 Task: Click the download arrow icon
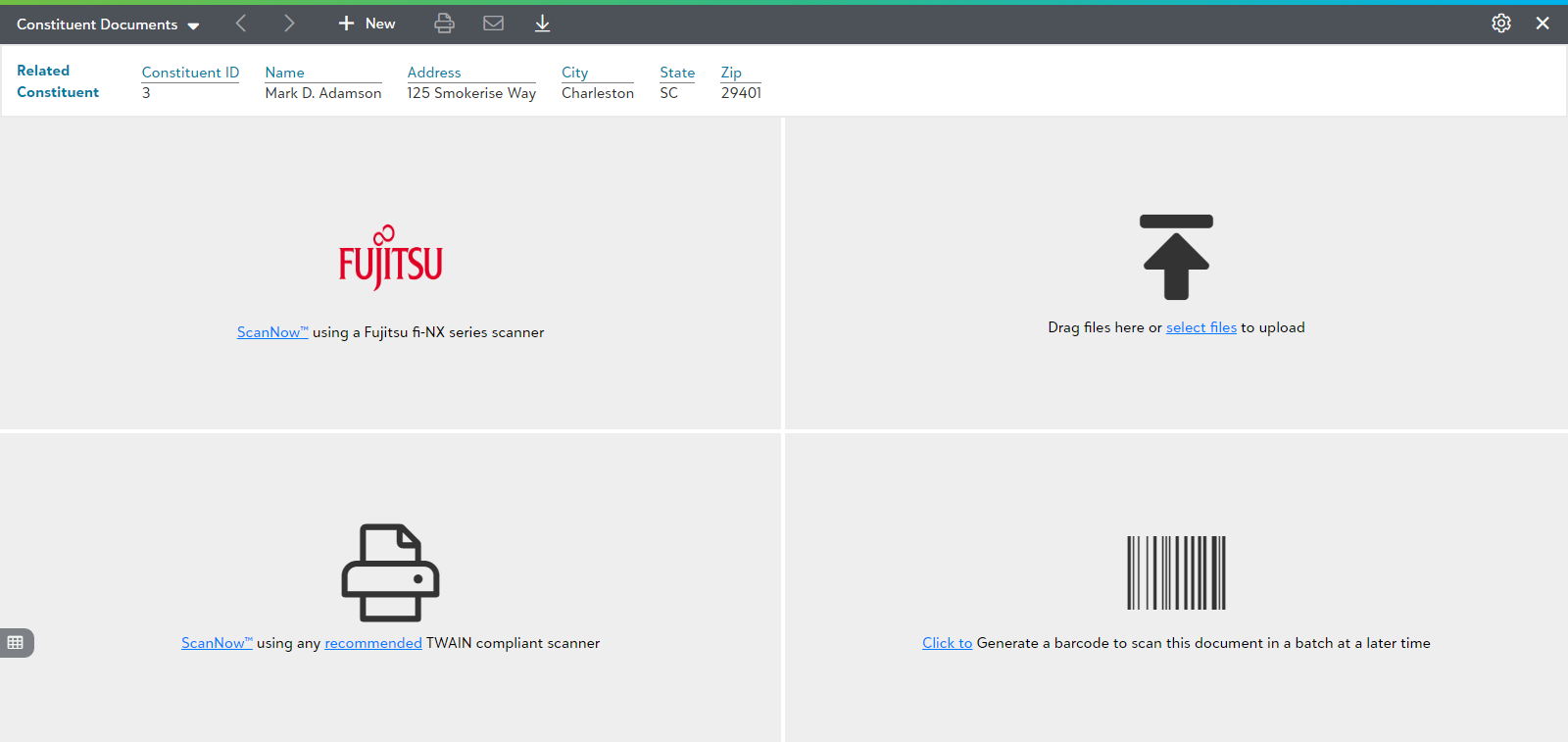click(x=542, y=24)
